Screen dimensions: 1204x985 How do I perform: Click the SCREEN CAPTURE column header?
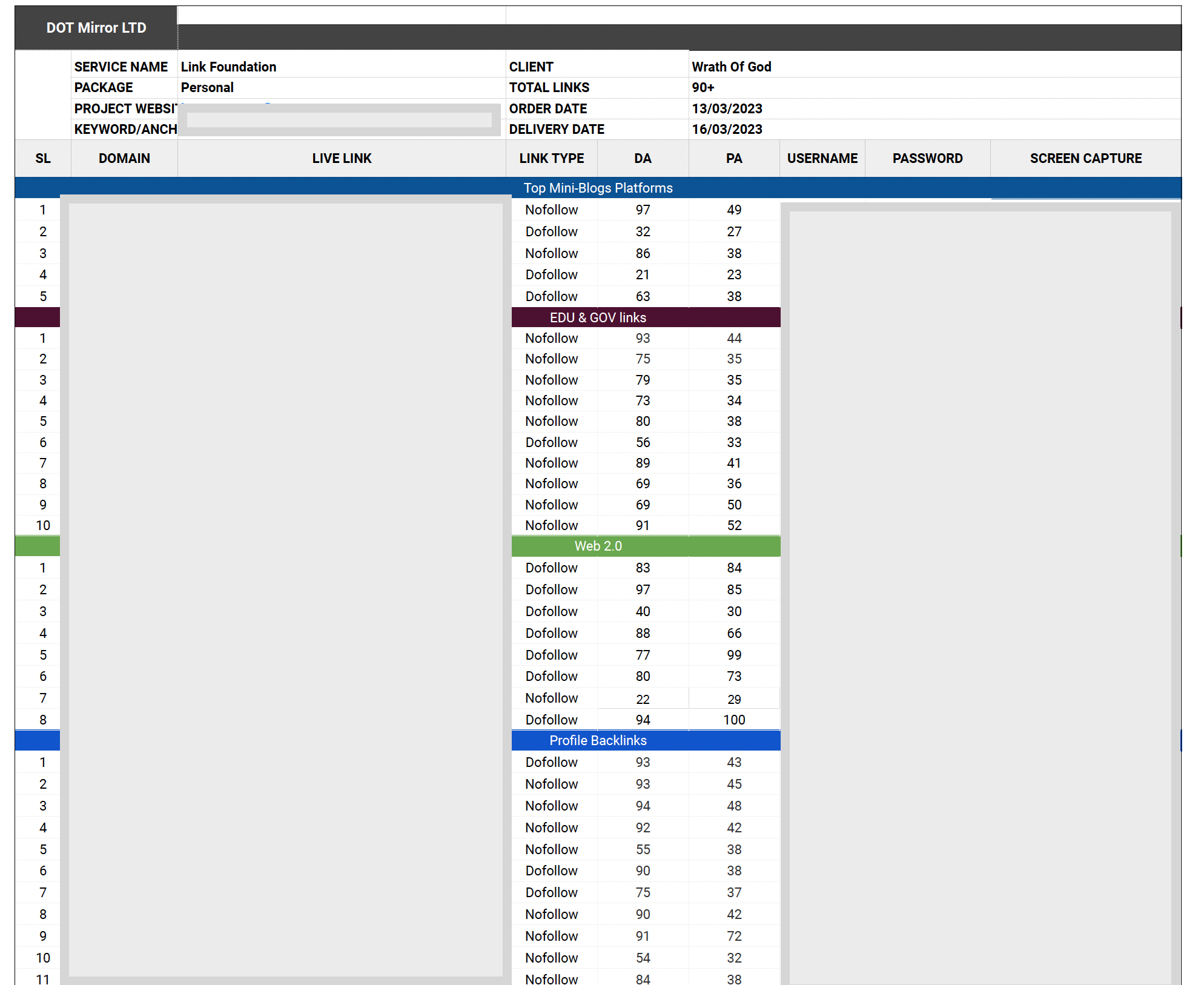click(x=1086, y=158)
